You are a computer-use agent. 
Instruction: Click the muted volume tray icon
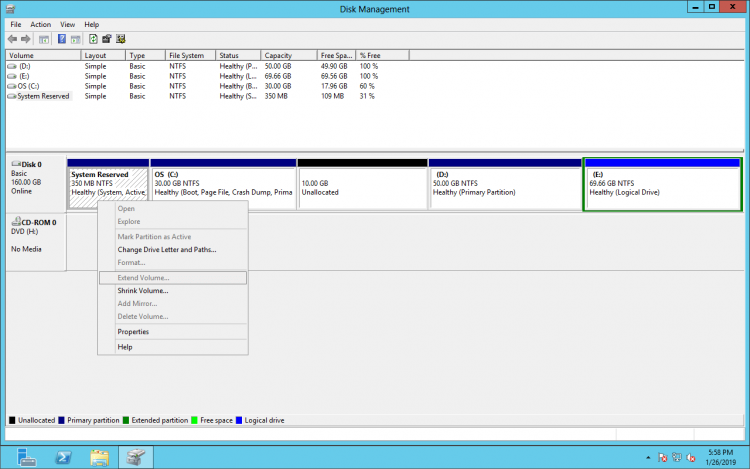point(691,458)
